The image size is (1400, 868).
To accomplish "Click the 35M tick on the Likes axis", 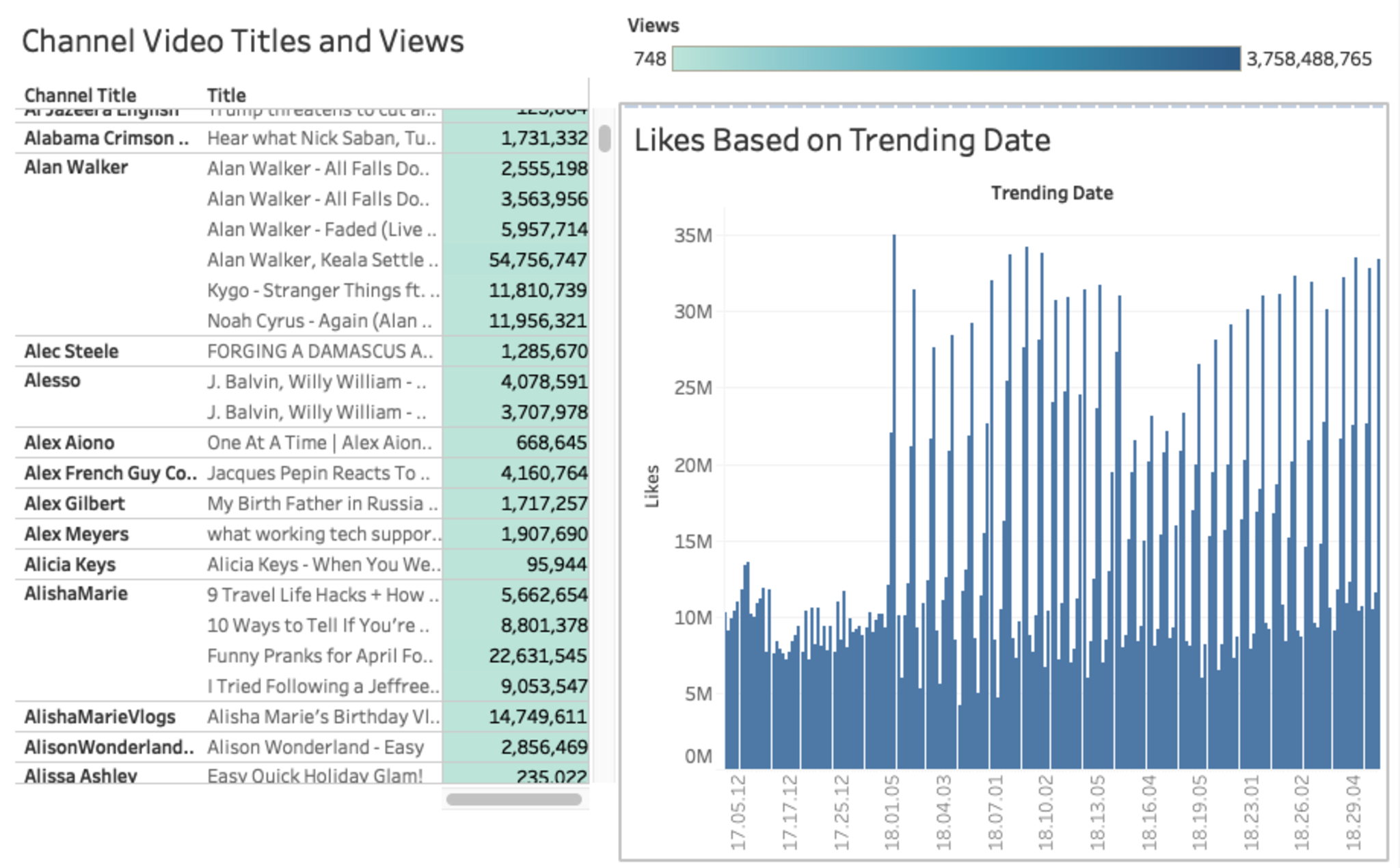I will [x=692, y=236].
